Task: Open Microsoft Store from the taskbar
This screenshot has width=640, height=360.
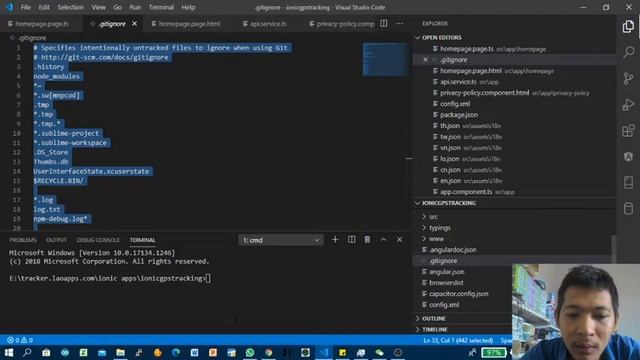Action: pyautogui.click(x=46, y=352)
